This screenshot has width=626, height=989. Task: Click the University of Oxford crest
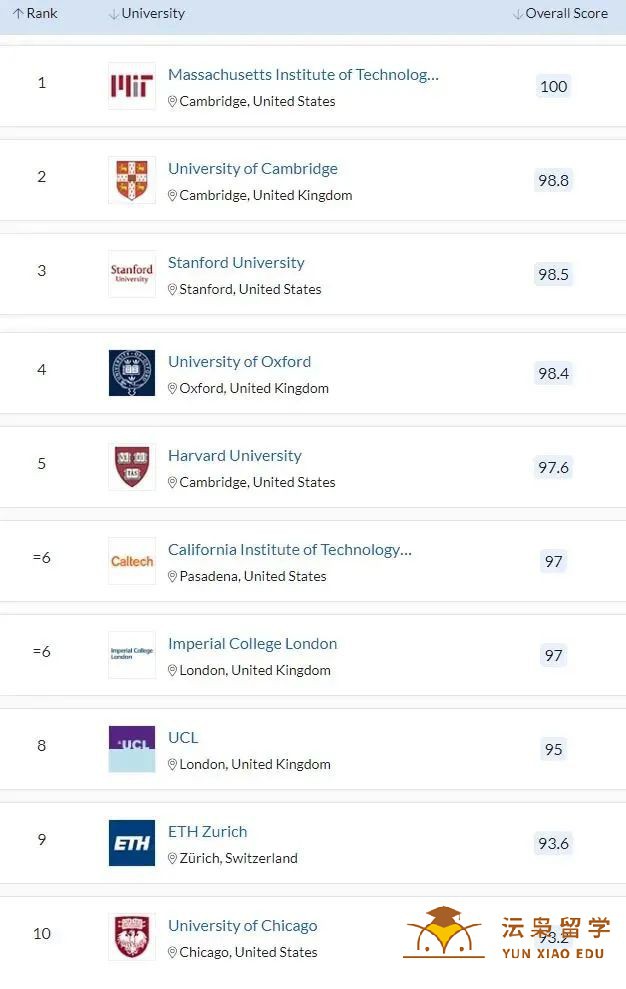132,373
